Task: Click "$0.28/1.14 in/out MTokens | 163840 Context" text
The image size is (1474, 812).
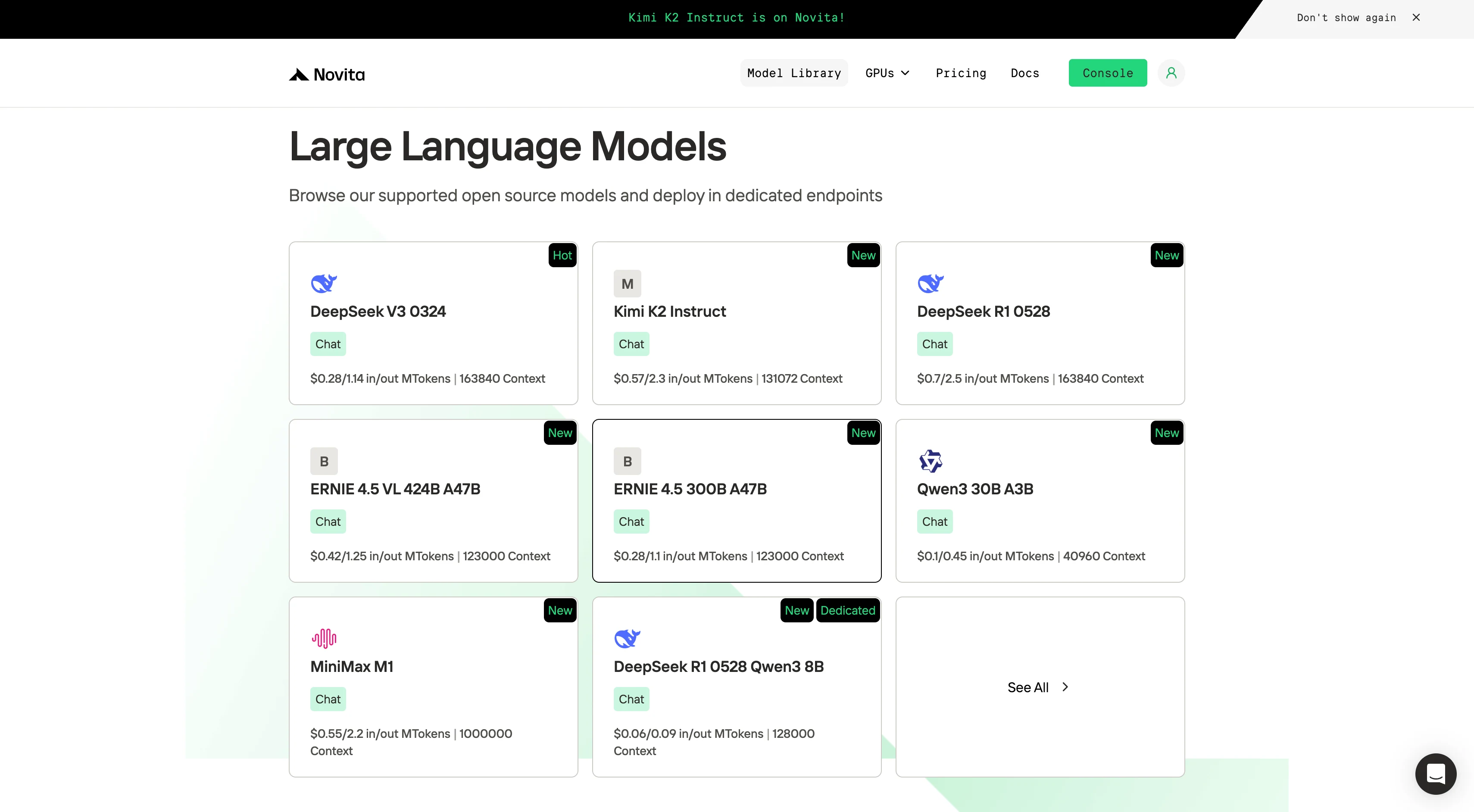Action: click(428, 378)
